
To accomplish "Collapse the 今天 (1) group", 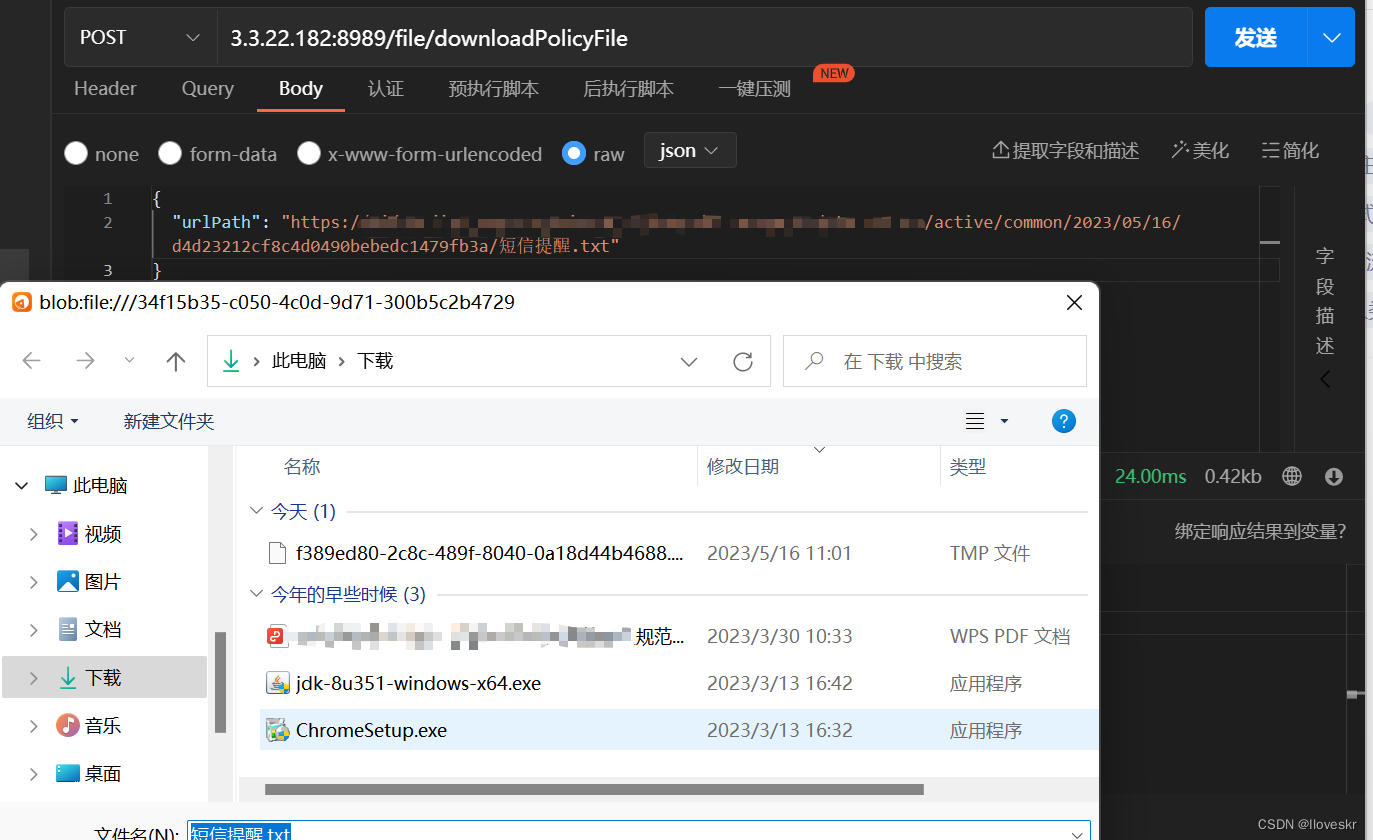I will pos(256,511).
